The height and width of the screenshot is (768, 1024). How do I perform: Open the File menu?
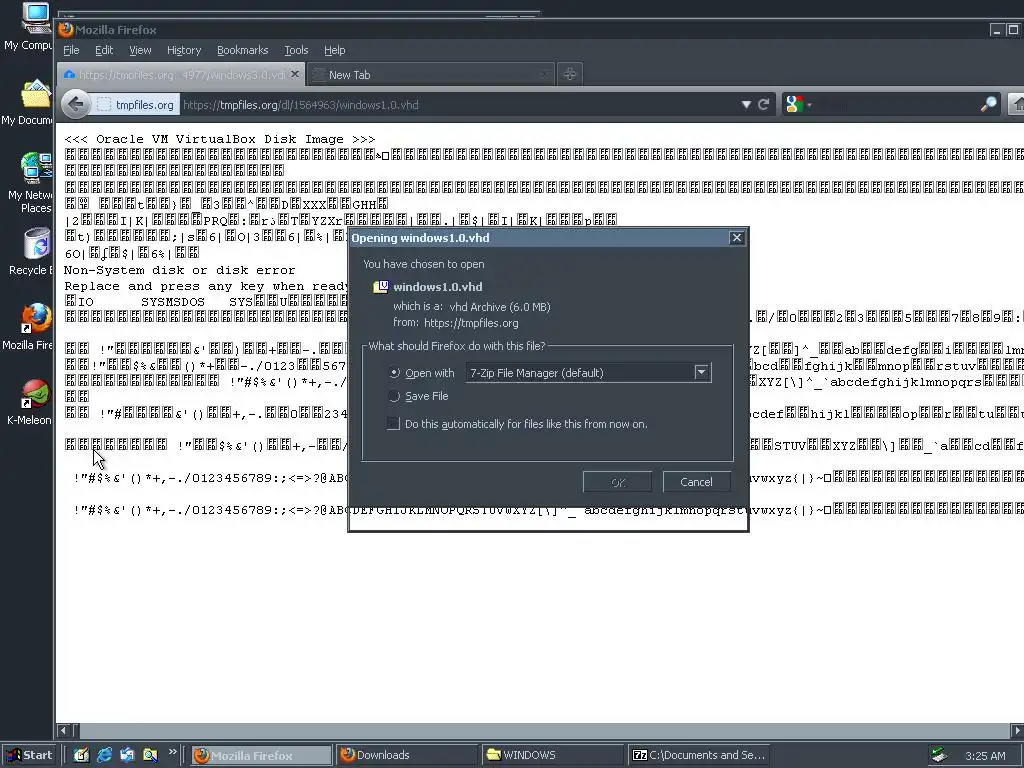[x=71, y=50]
